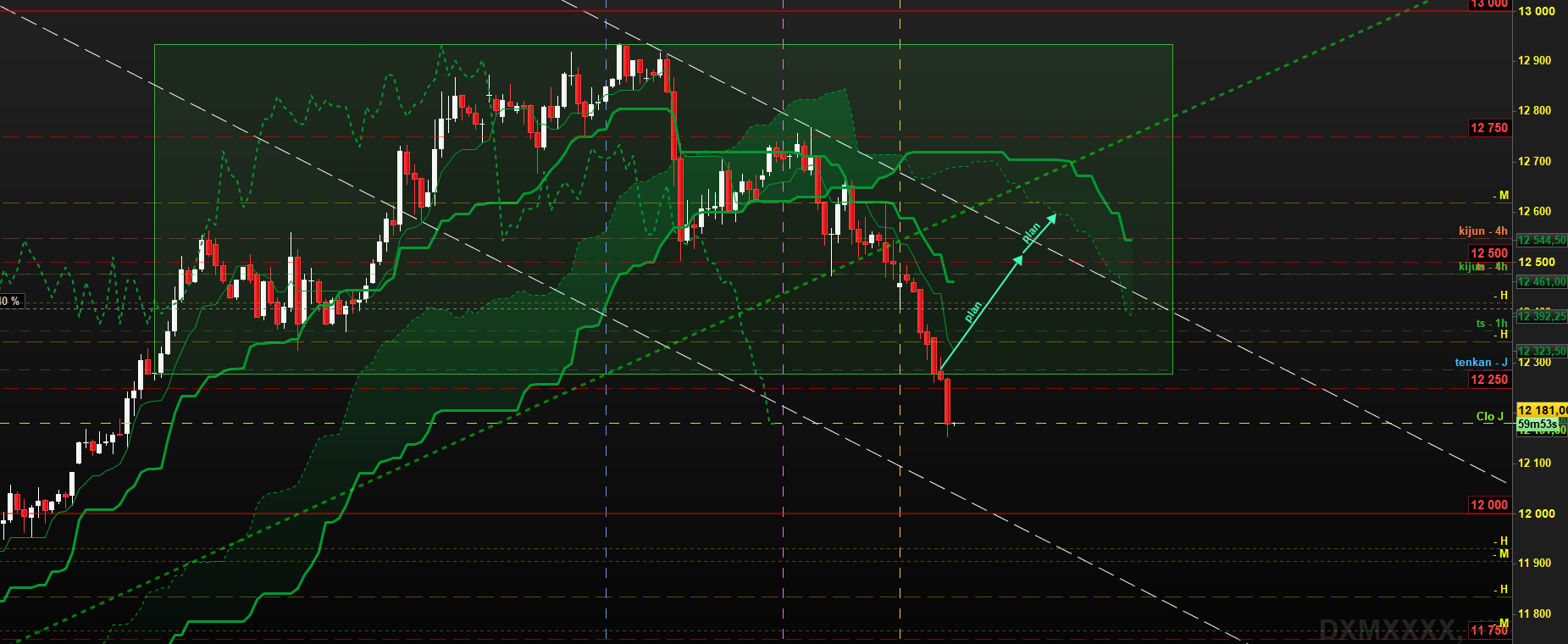Select the ts - 1h indicator label

pyautogui.click(x=1492, y=323)
